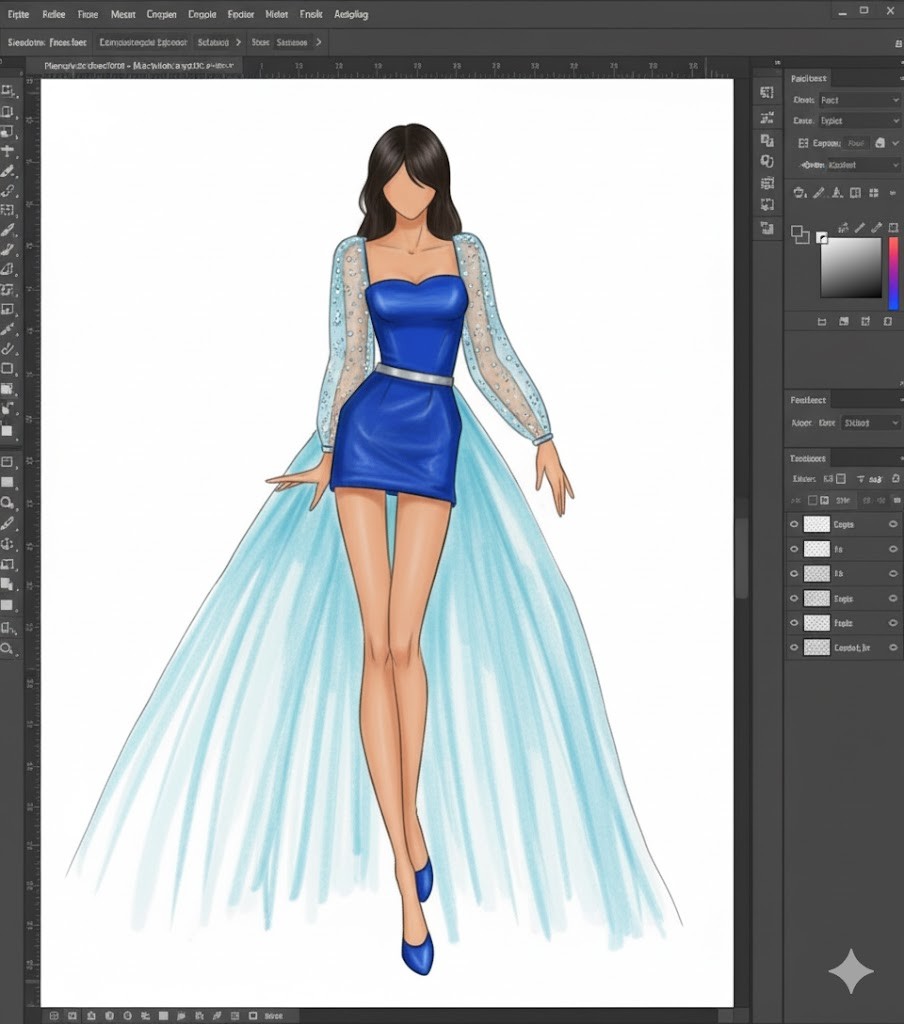Switch to the document tab starting with 'Plenqrv'
The image size is (904, 1024).
click(137, 65)
